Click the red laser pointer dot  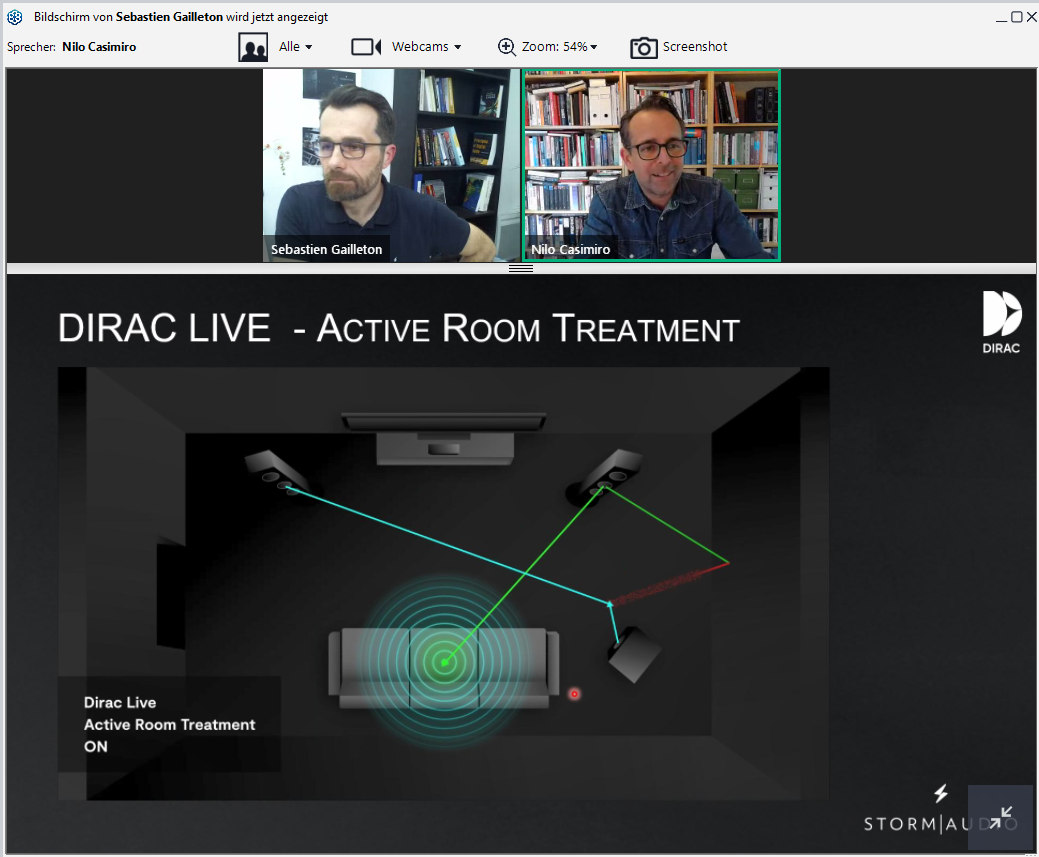point(574,694)
